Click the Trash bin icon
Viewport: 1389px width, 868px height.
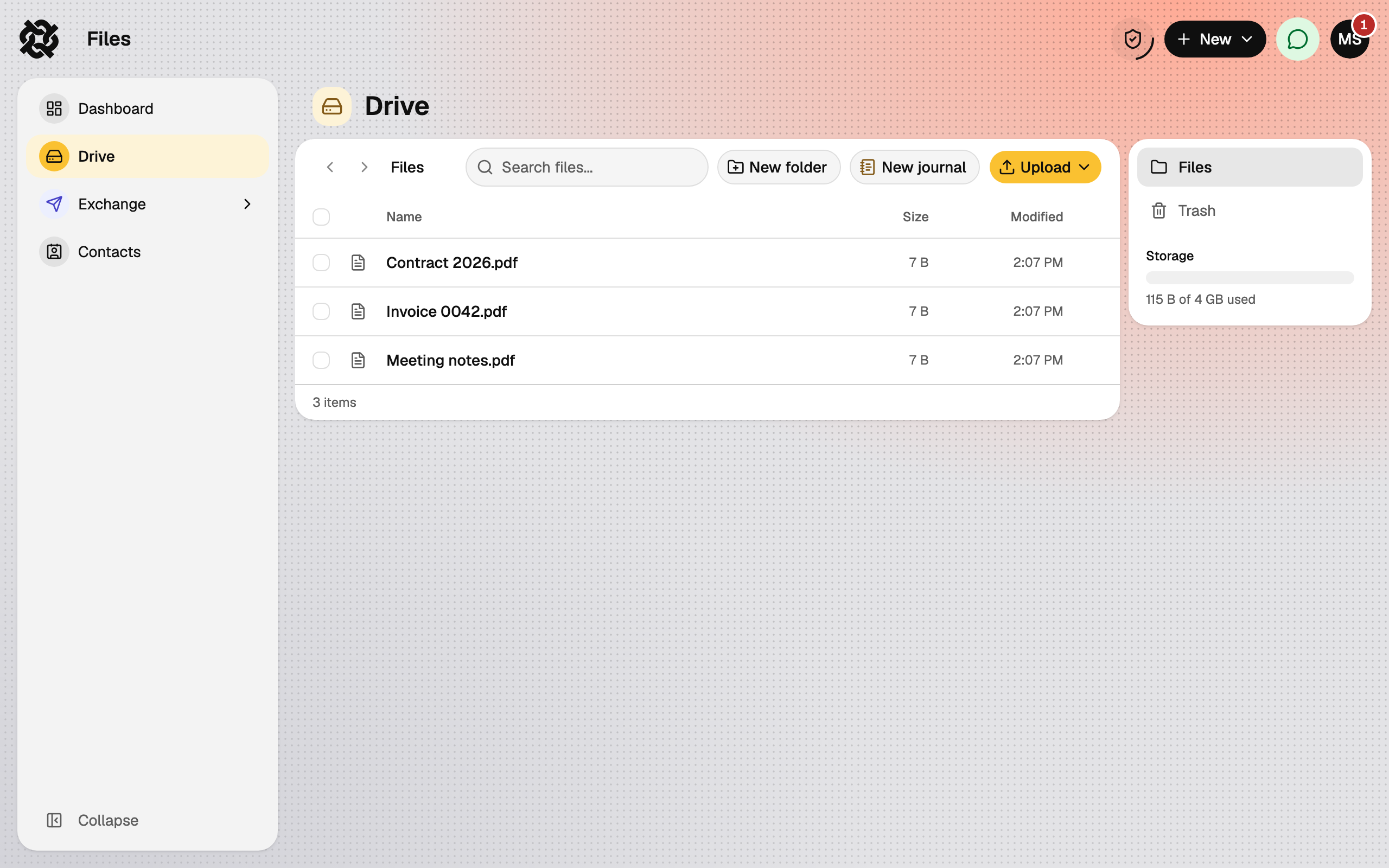point(1159,210)
